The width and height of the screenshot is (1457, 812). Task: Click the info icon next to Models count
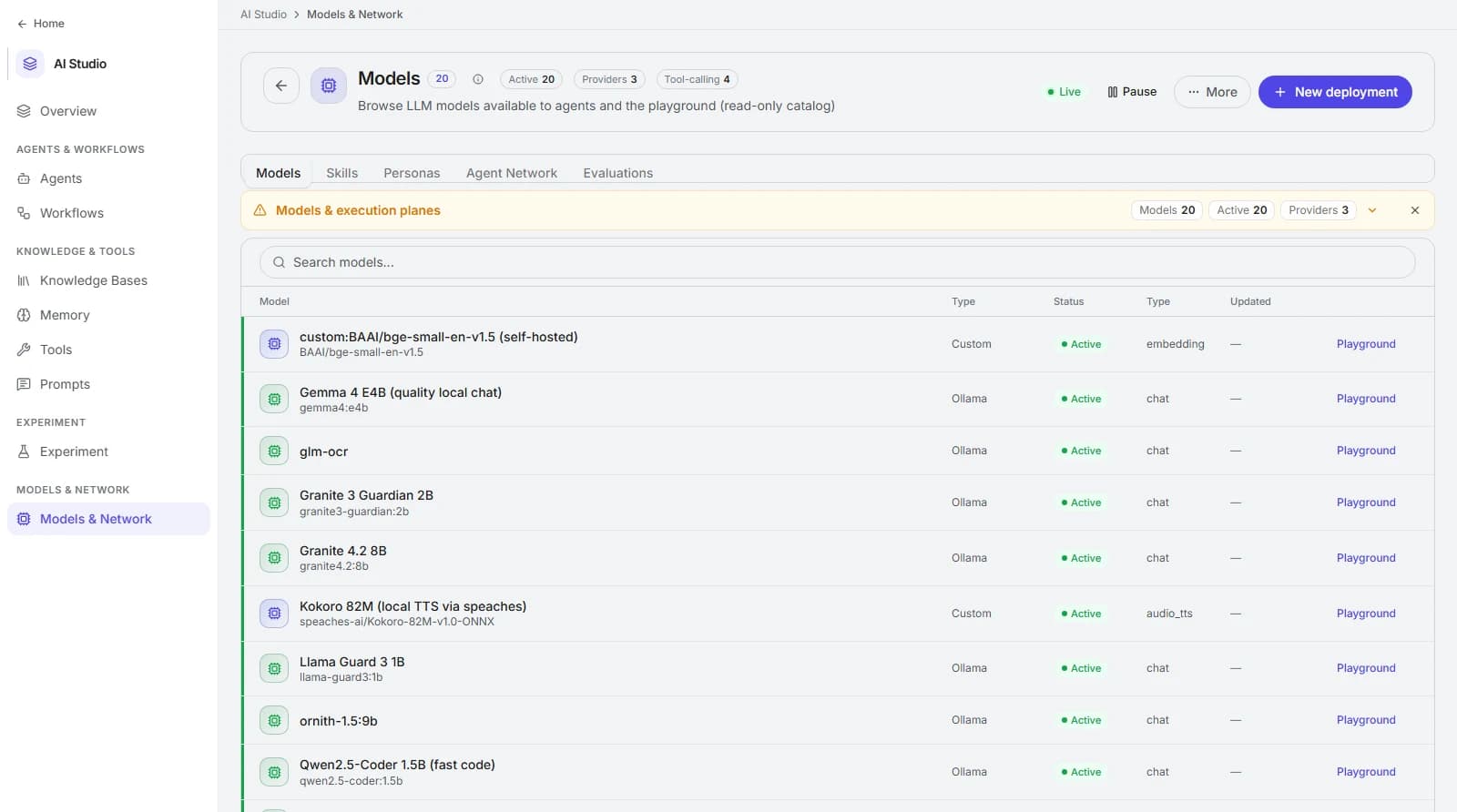tap(478, 79)
